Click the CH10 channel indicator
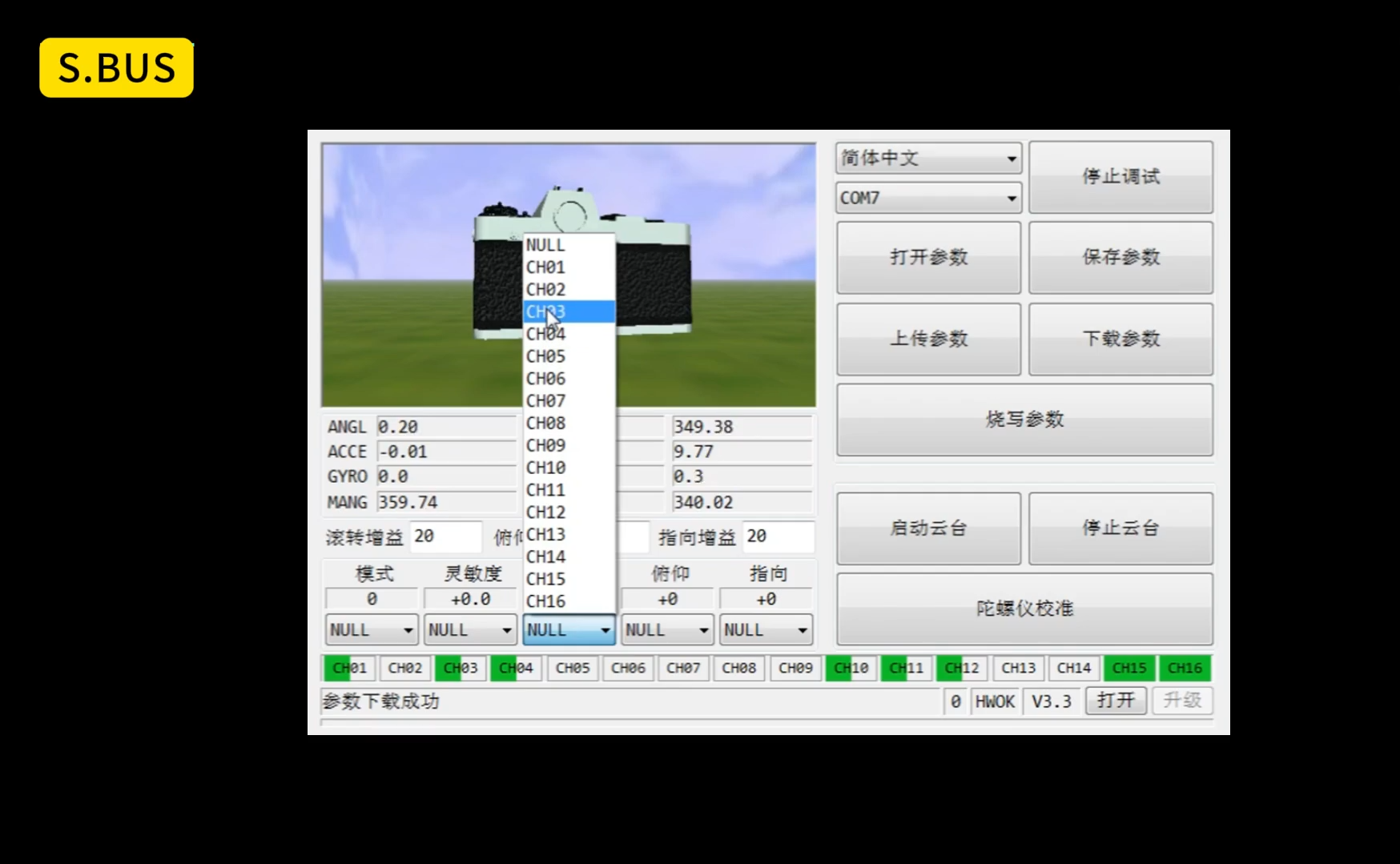The width and height of the screenshot is (1400, 864). pyautogui.click(x=851, y=668)
